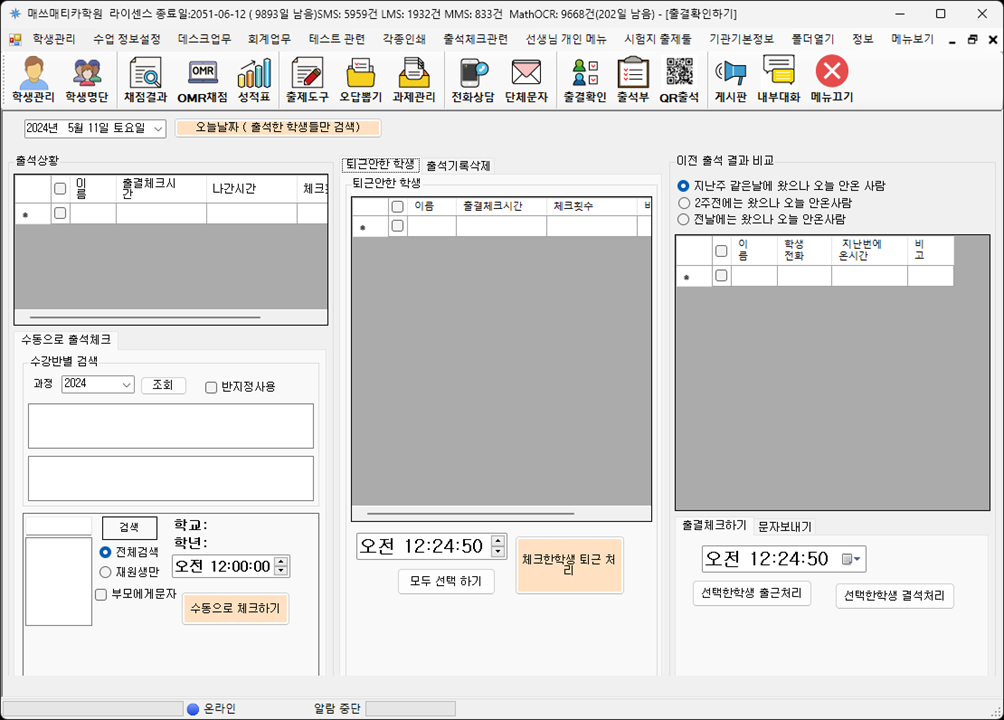Screen dimensions: 1004x720
Task: Open the 회계업무 menu
Action: pyautogui.click(x=269, y=39)
